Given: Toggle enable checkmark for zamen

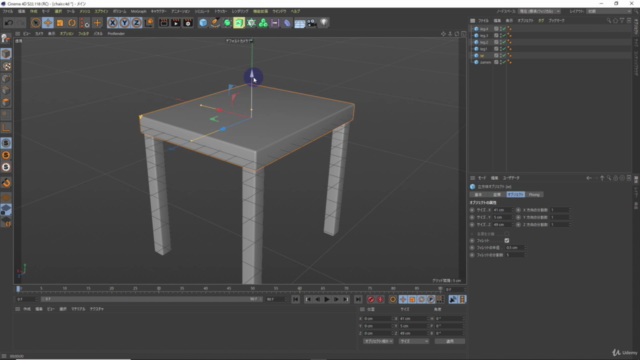Looking at the screenshot, I should pyautogui.click(x=504, y=62).
